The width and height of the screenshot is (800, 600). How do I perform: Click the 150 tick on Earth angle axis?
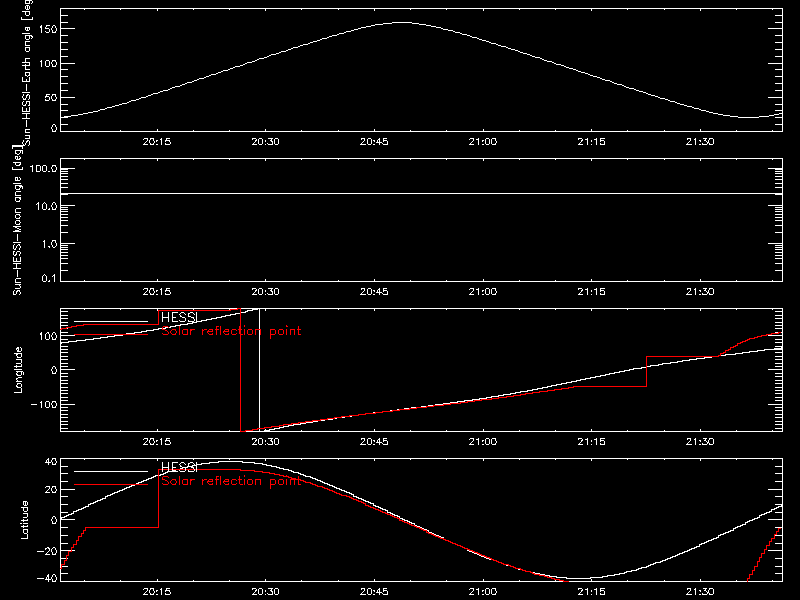50,29
